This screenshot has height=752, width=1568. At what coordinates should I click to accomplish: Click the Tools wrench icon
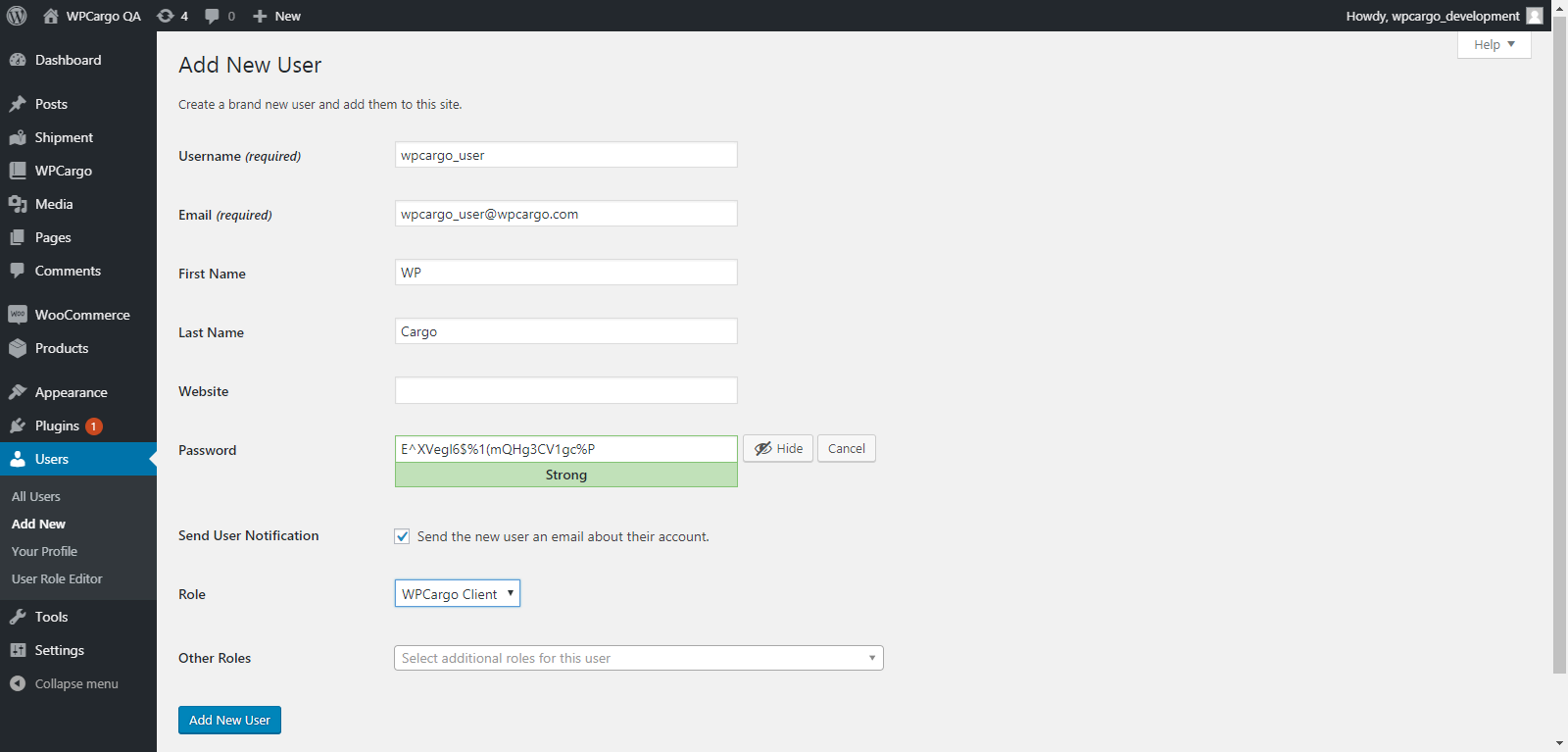[18, 617]
